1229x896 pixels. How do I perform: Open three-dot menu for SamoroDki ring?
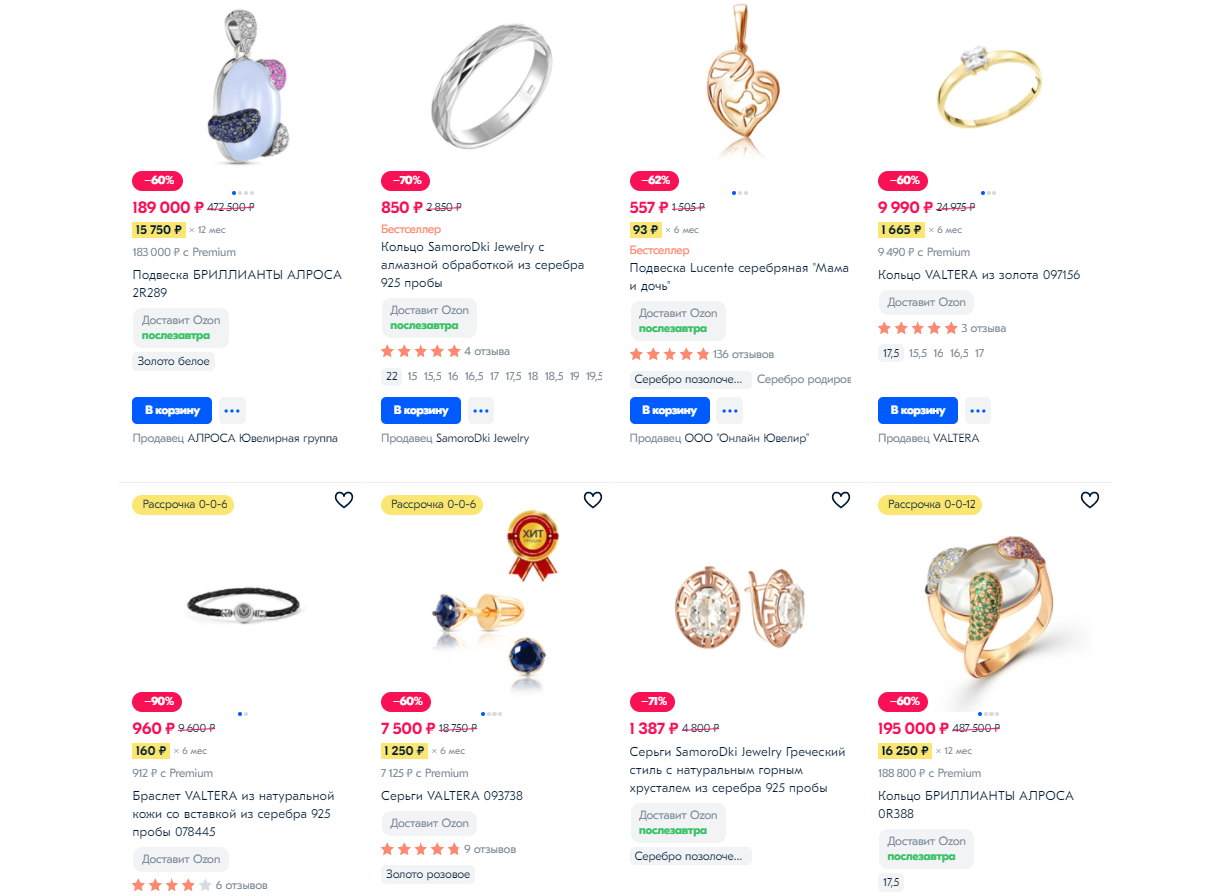point(481,410)
